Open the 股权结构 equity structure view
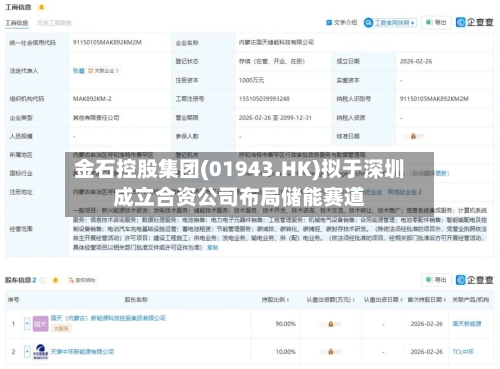 pyautogui.click(x=82, y=280)
